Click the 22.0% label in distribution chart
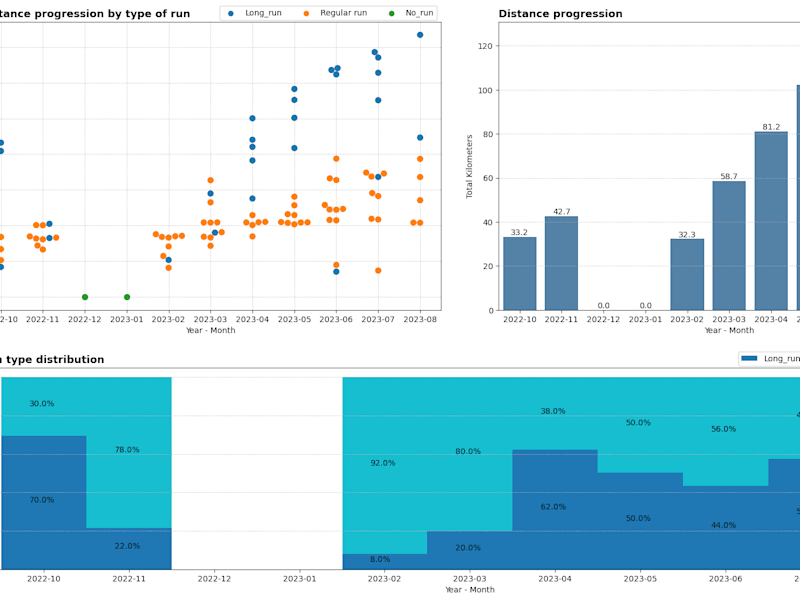Screen dimensions: 800x600 click(127, 546)
